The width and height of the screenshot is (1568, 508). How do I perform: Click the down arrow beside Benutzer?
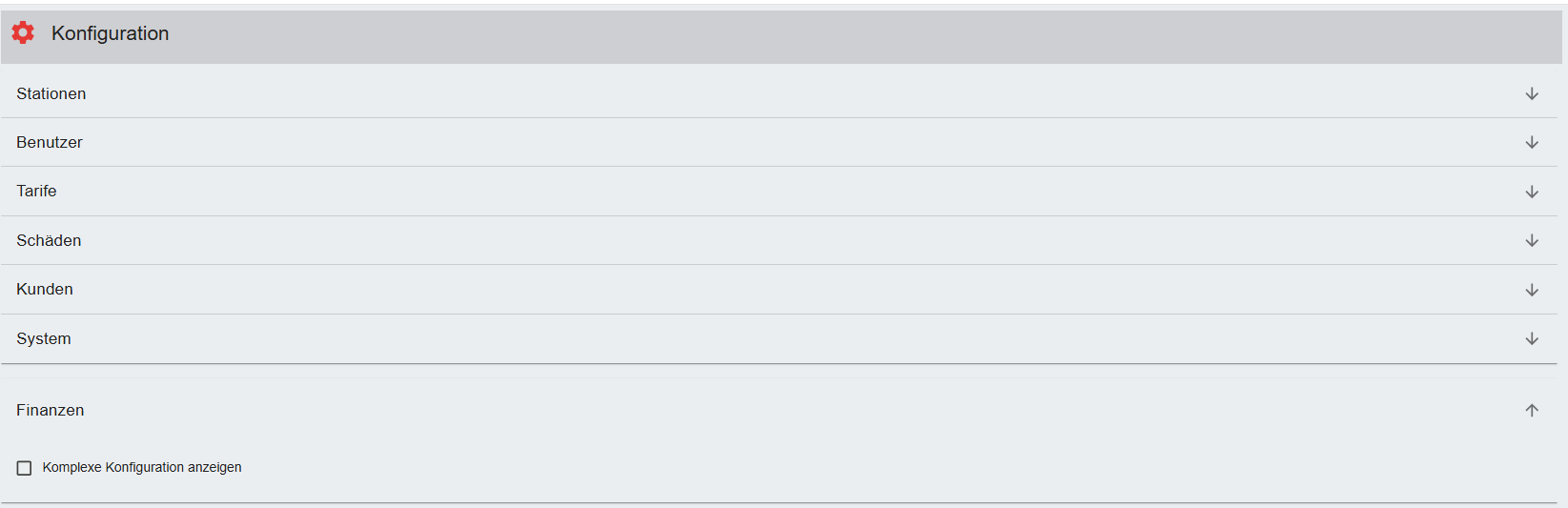point(1532,142)
